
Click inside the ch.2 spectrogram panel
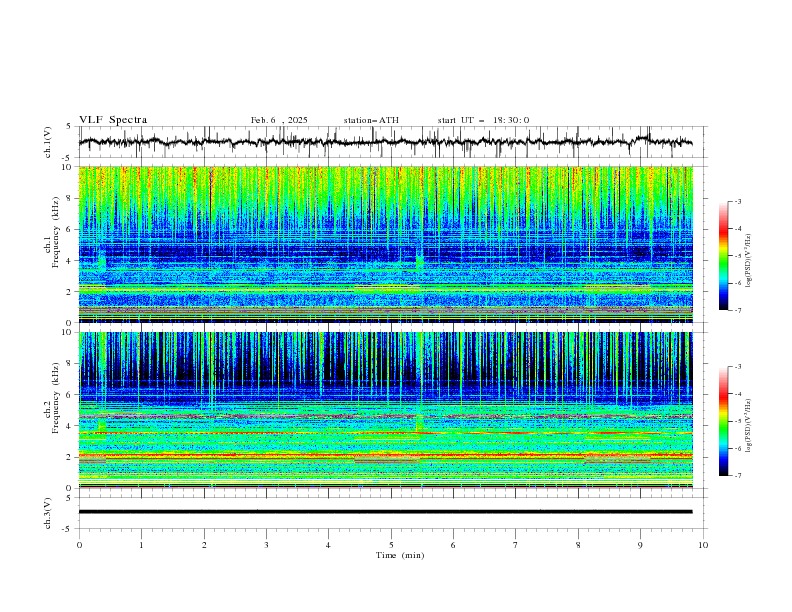[385, 410]
